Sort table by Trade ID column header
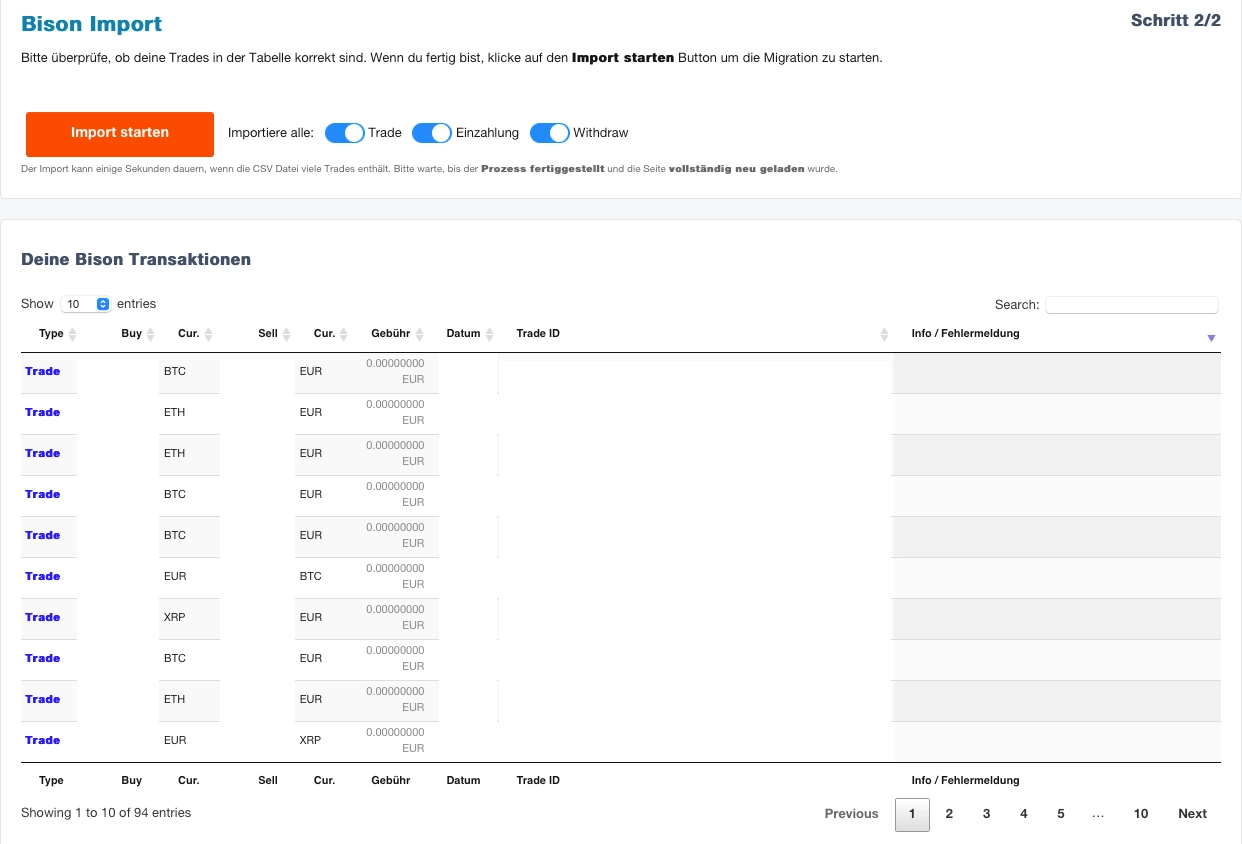The width and height of the screenshot is (1242, 844). 538,334
